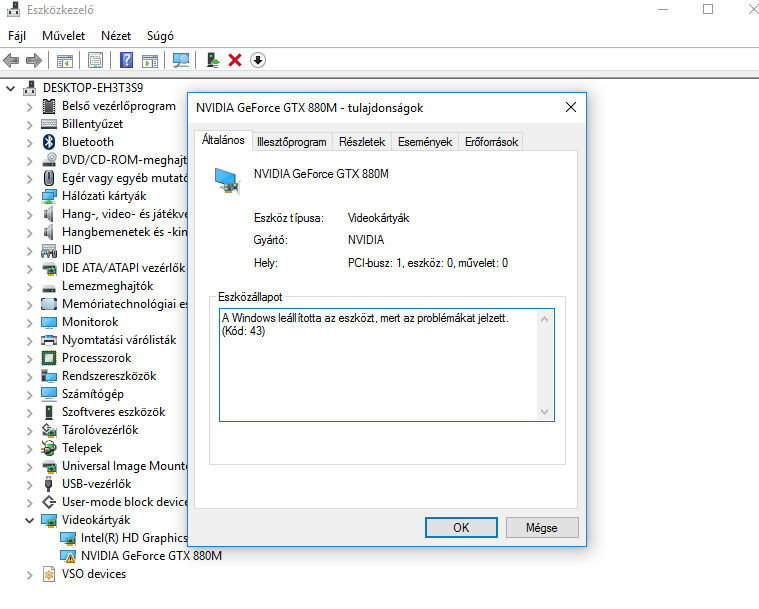The width and height of the screenshot is (759, 609).
Task: Open the Súgó menu
Action: pos(160,36)
